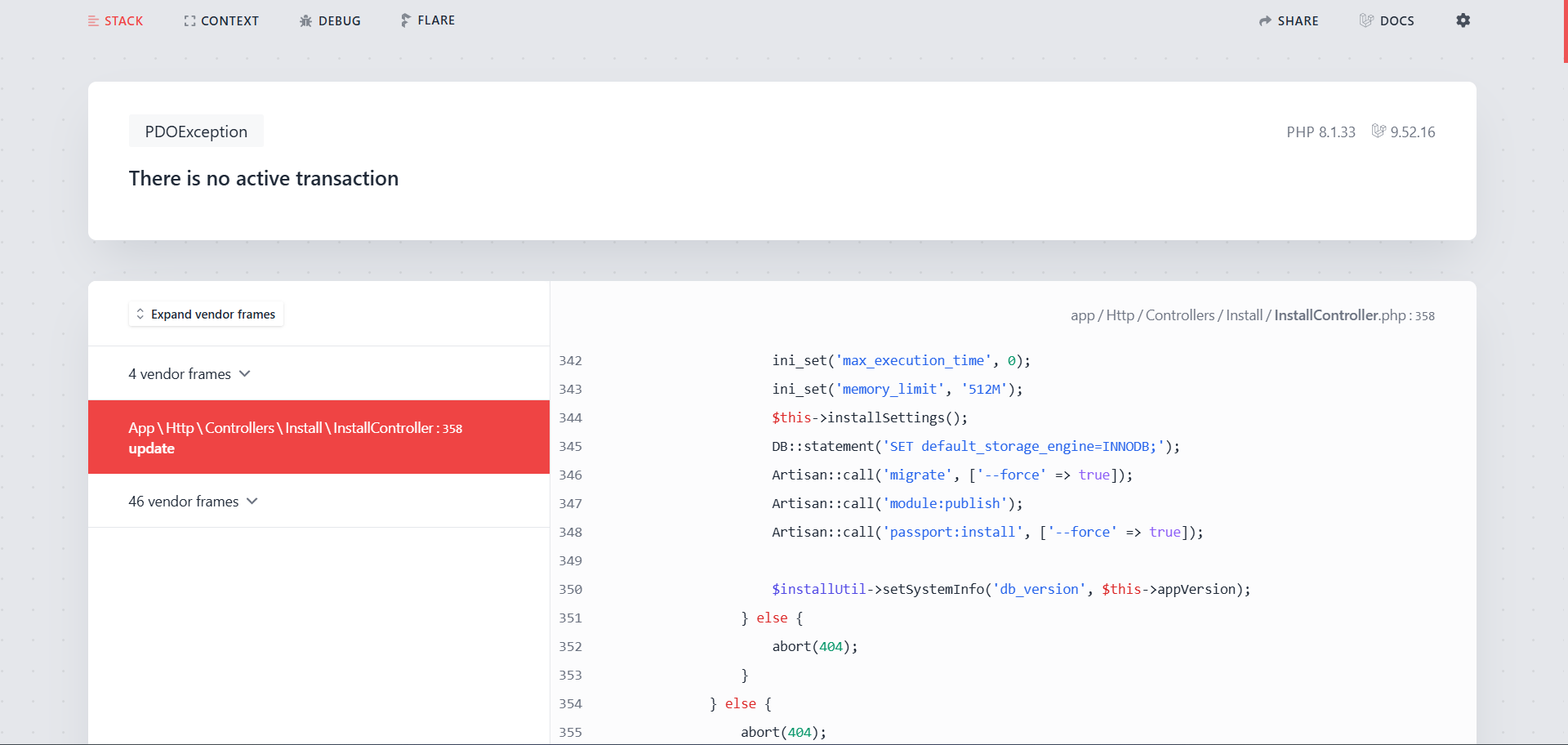Click the 'There is no active transaction' message
The width and height of the screenshot is (1568, 745).
[264, 179]
